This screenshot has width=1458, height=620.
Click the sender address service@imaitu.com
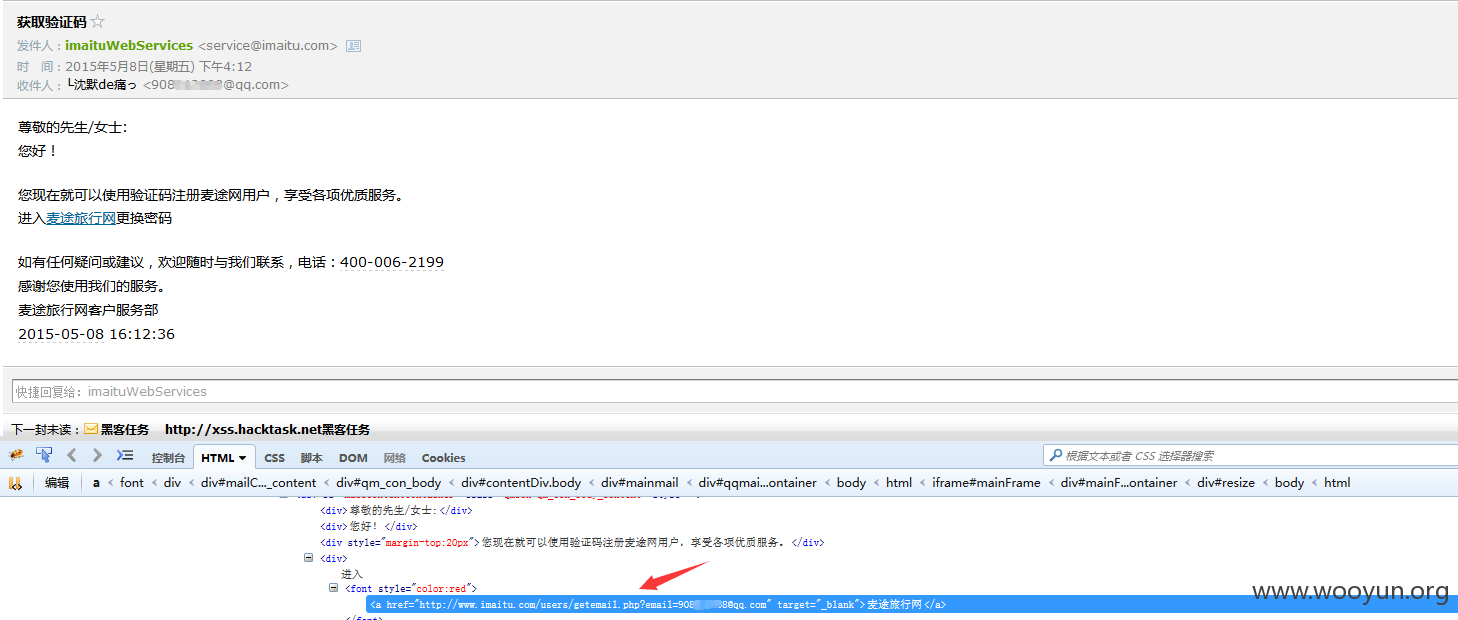point(268,45)
